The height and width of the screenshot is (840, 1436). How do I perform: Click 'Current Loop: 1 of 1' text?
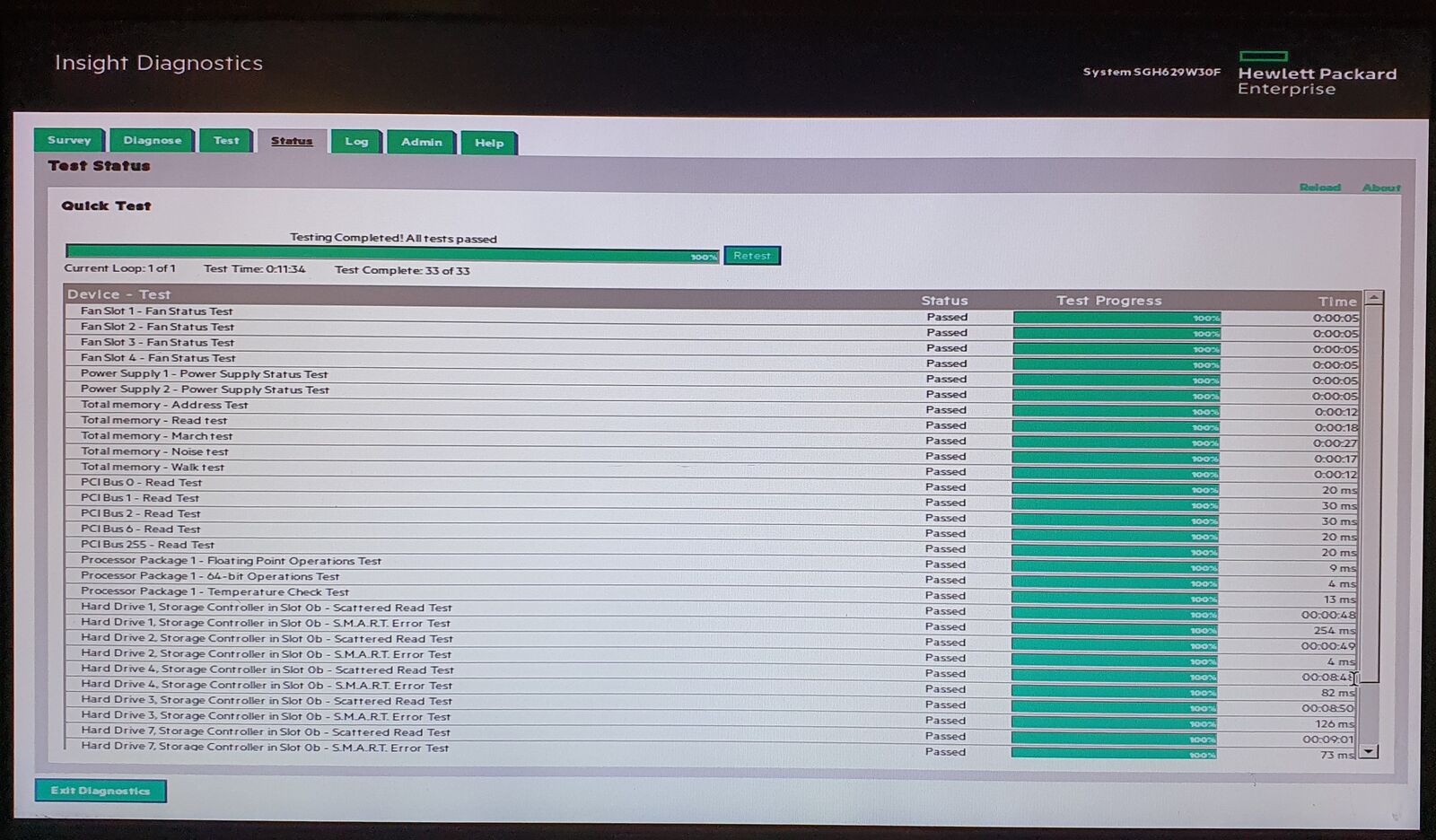pyautogui.click(x=120, y=268)
